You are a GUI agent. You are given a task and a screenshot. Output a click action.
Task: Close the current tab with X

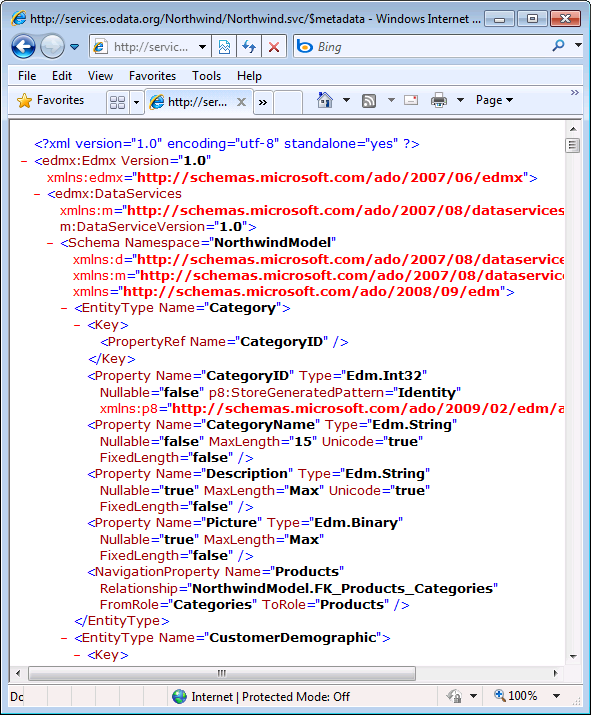tap(241, 102)
